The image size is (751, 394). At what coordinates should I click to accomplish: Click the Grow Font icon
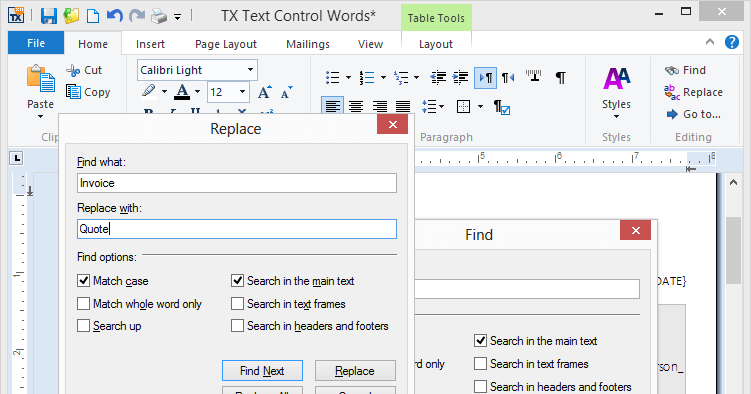coord(264,92)
